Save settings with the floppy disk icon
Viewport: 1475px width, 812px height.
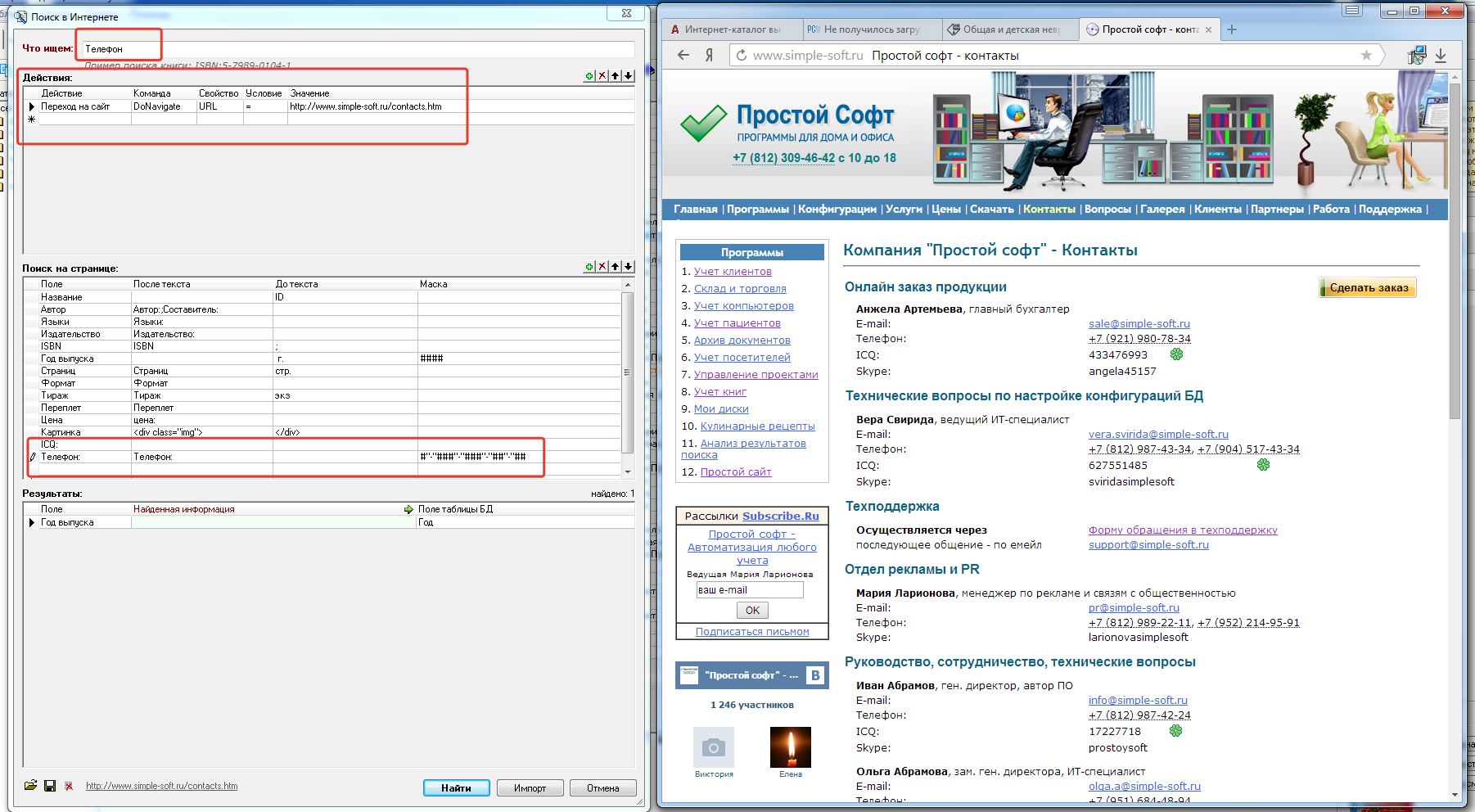[x=50, y=786]
